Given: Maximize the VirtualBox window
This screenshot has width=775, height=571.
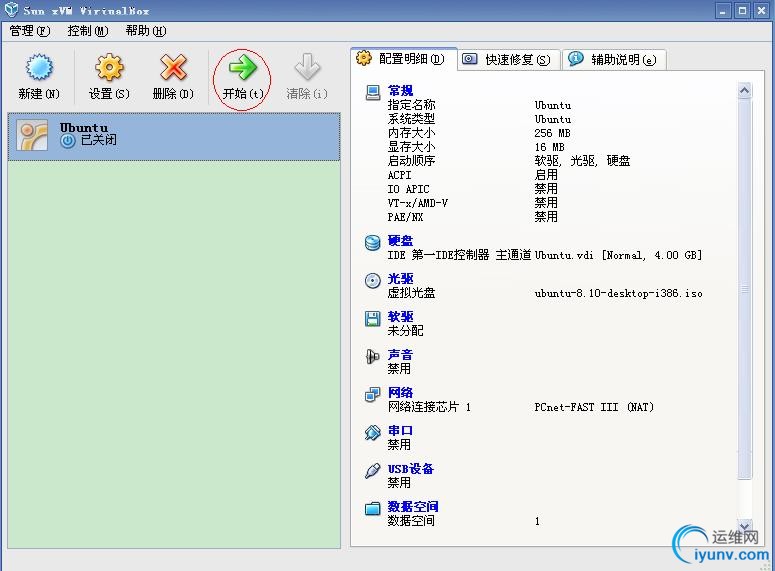Looking at the screenshot, I should pyautogui.click(x=742, y=10).
